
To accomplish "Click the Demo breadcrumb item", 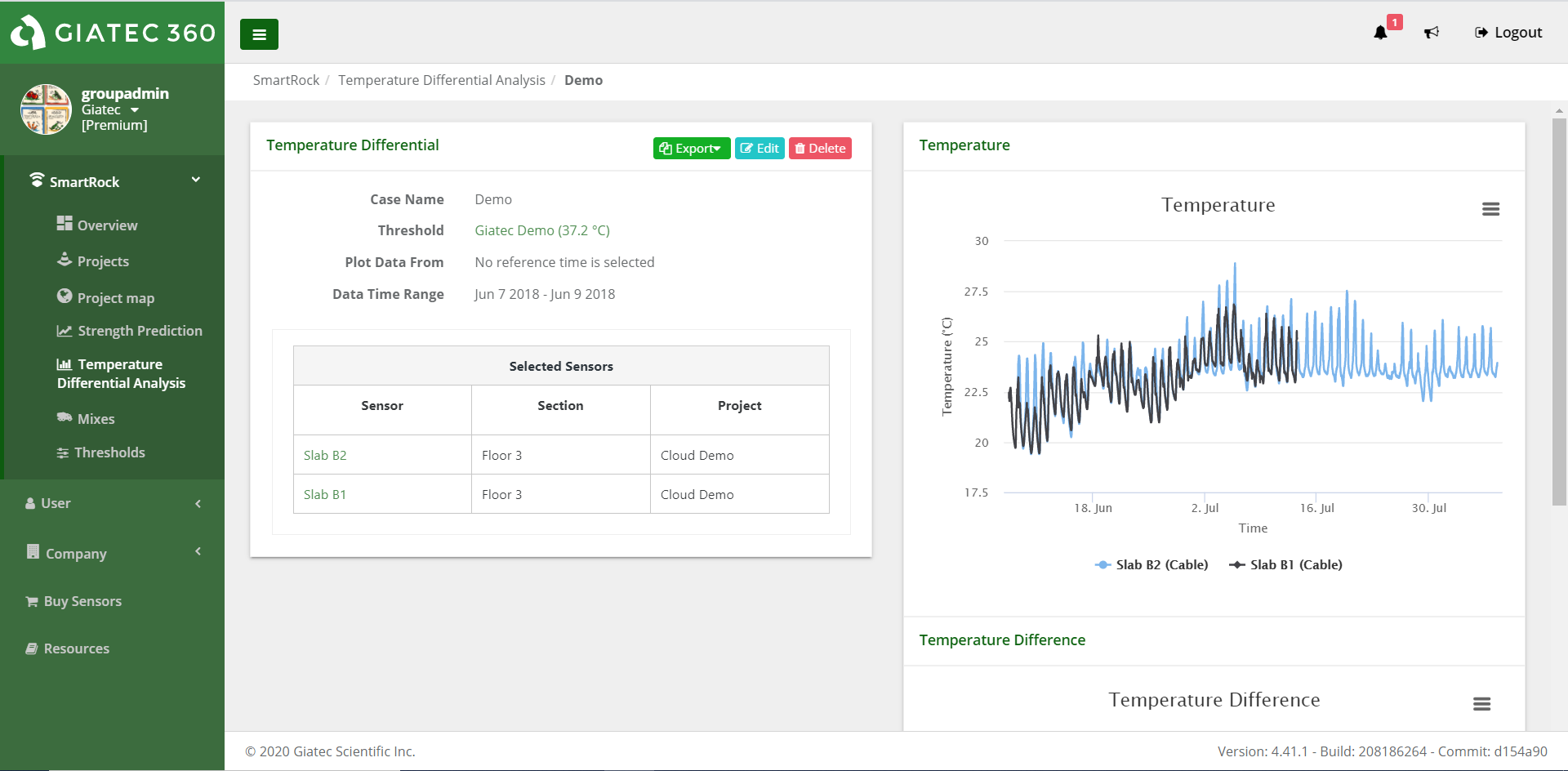I will [x=583, y=80].
